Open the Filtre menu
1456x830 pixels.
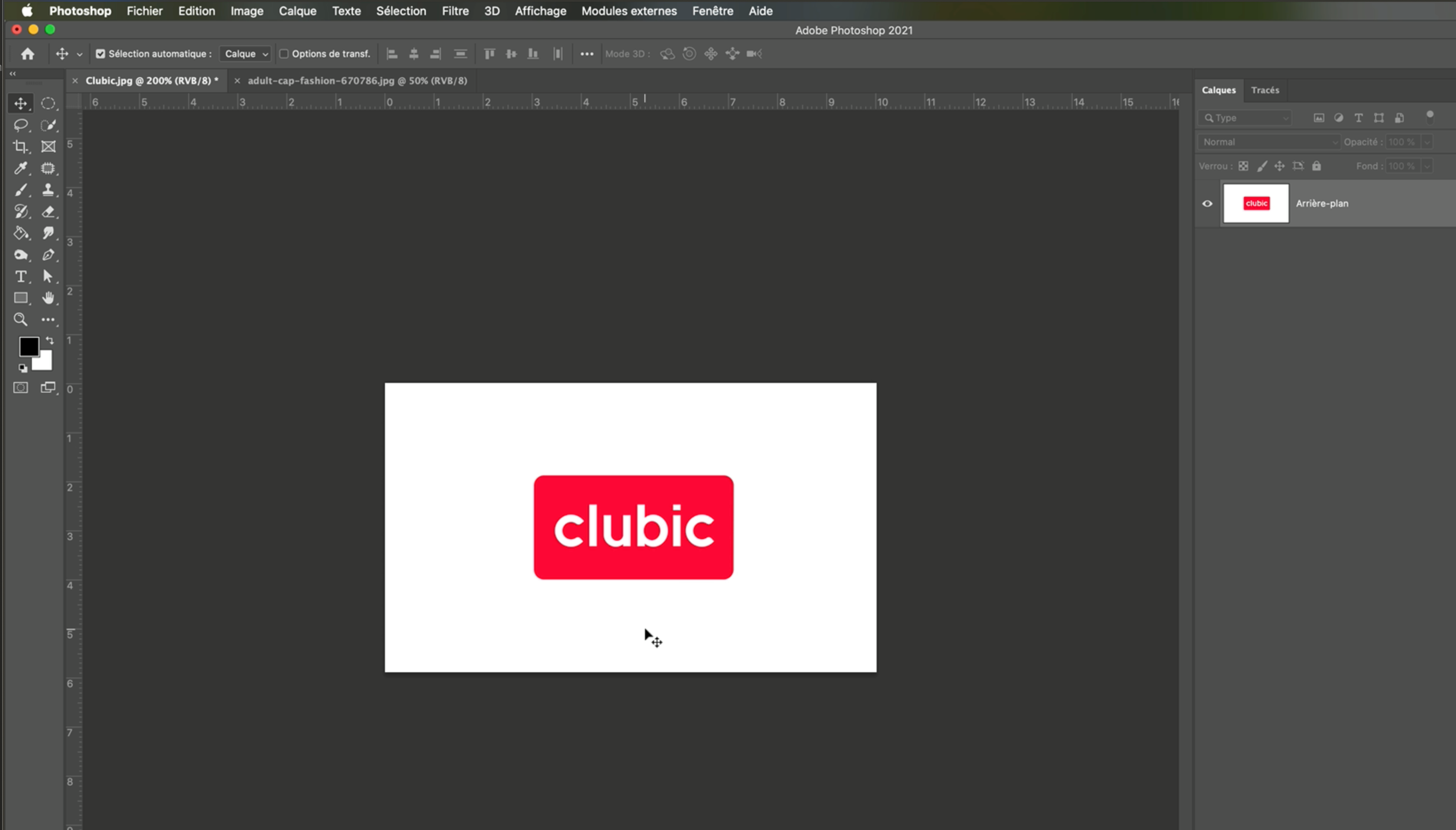click(455, 11)
